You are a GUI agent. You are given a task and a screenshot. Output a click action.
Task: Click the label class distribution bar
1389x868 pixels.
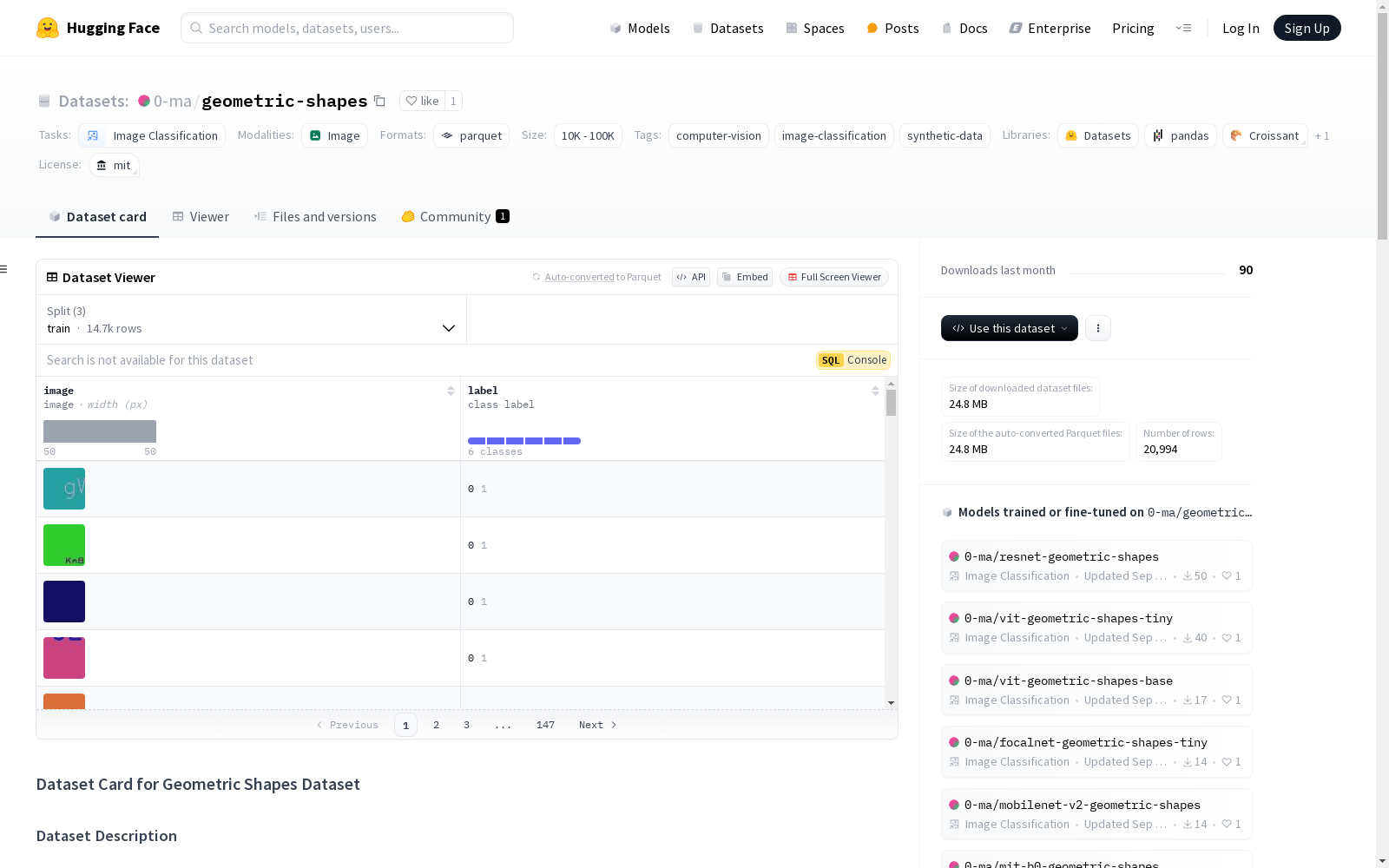point(524,441)
